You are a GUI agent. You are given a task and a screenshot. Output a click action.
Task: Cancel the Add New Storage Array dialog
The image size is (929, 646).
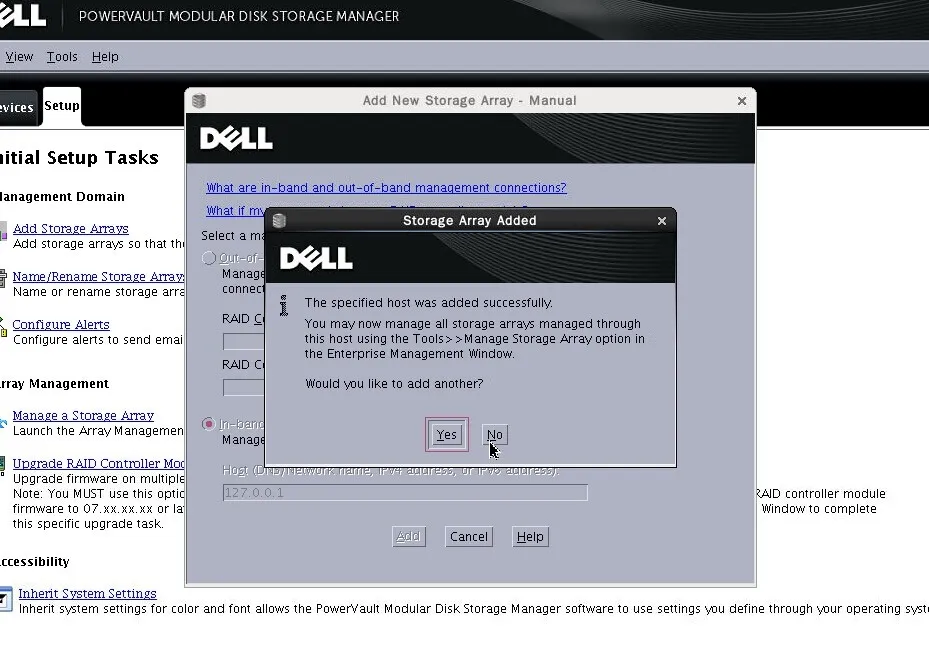click(469, 536)
